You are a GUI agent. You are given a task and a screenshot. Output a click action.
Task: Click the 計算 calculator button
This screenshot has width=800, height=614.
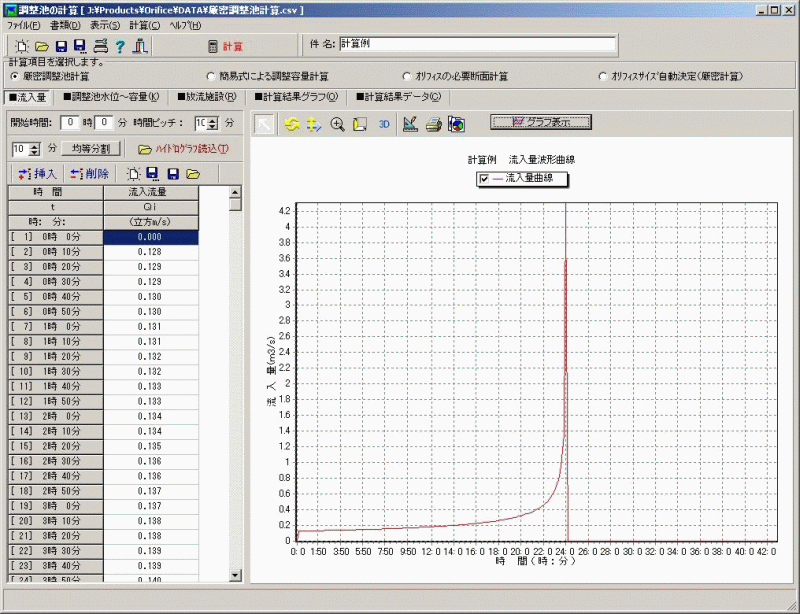point(225,46)
